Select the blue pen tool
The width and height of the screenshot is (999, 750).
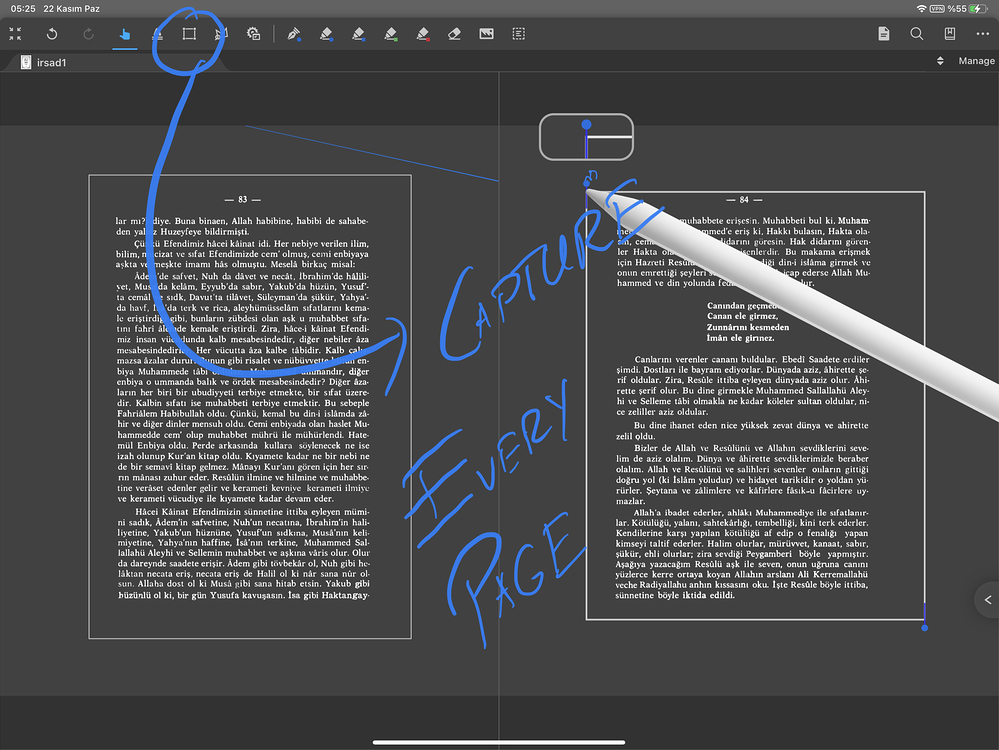point(294,34)
